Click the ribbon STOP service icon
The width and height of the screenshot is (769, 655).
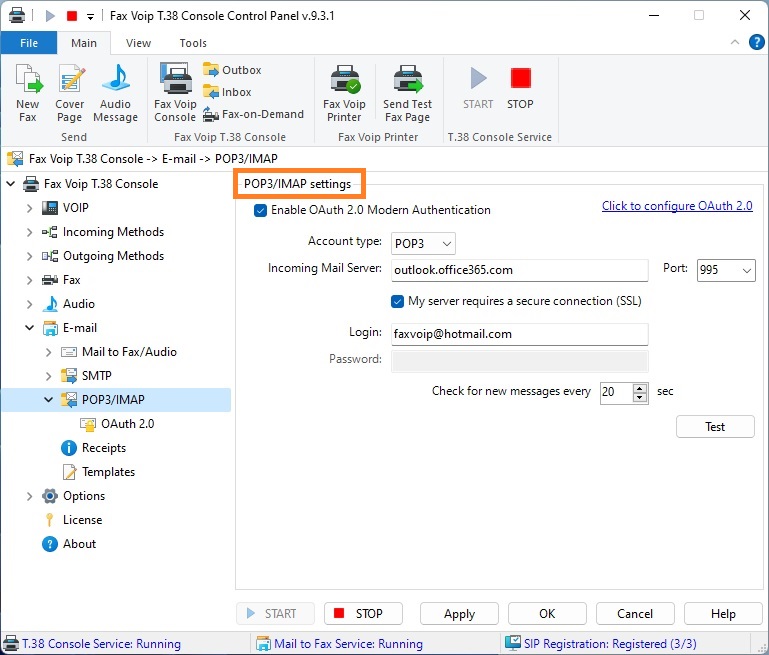(x=520, y=78)
